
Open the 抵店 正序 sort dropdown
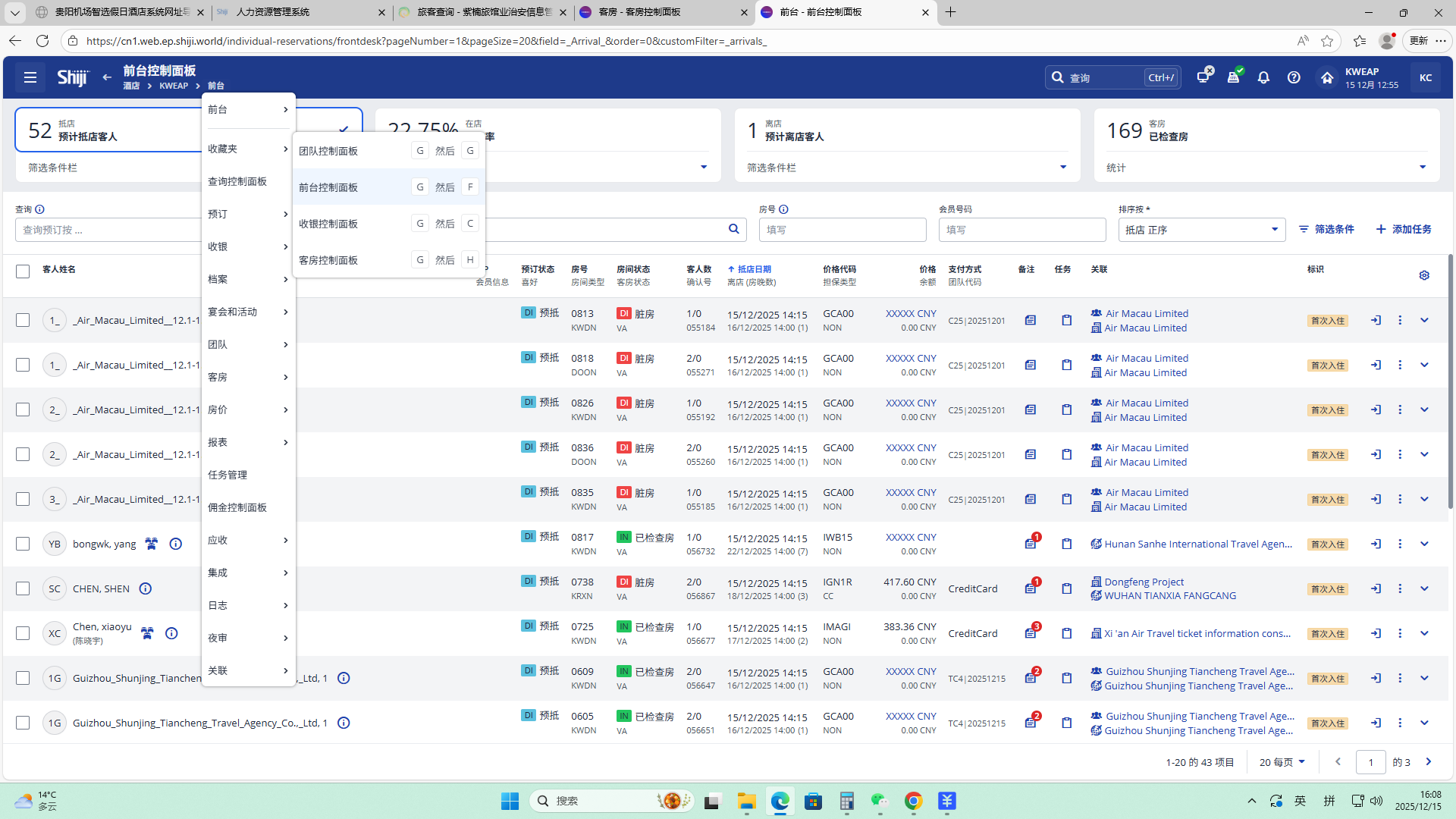click(x=1201, y=230)
